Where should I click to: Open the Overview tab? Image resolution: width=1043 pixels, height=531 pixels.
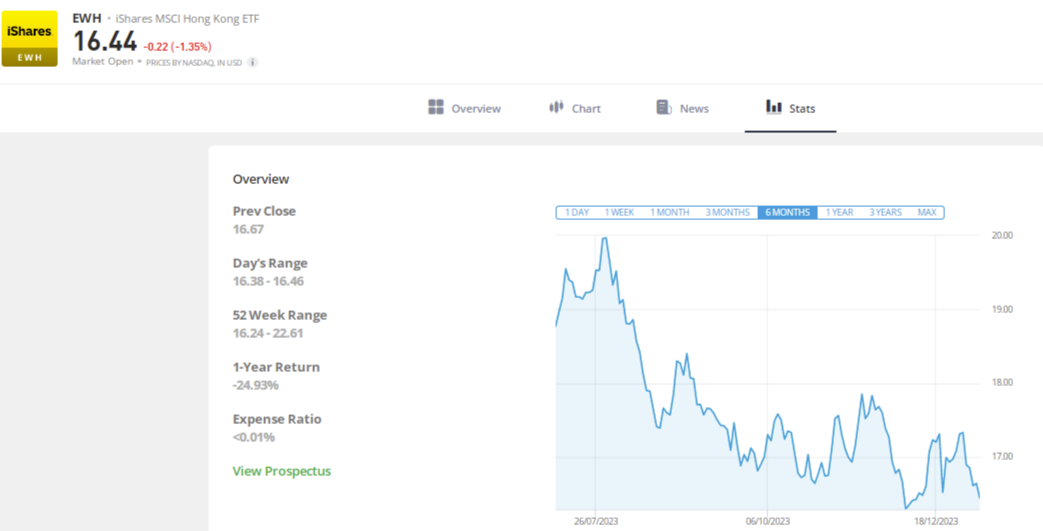pyautogui.click(x=464, y=108)
